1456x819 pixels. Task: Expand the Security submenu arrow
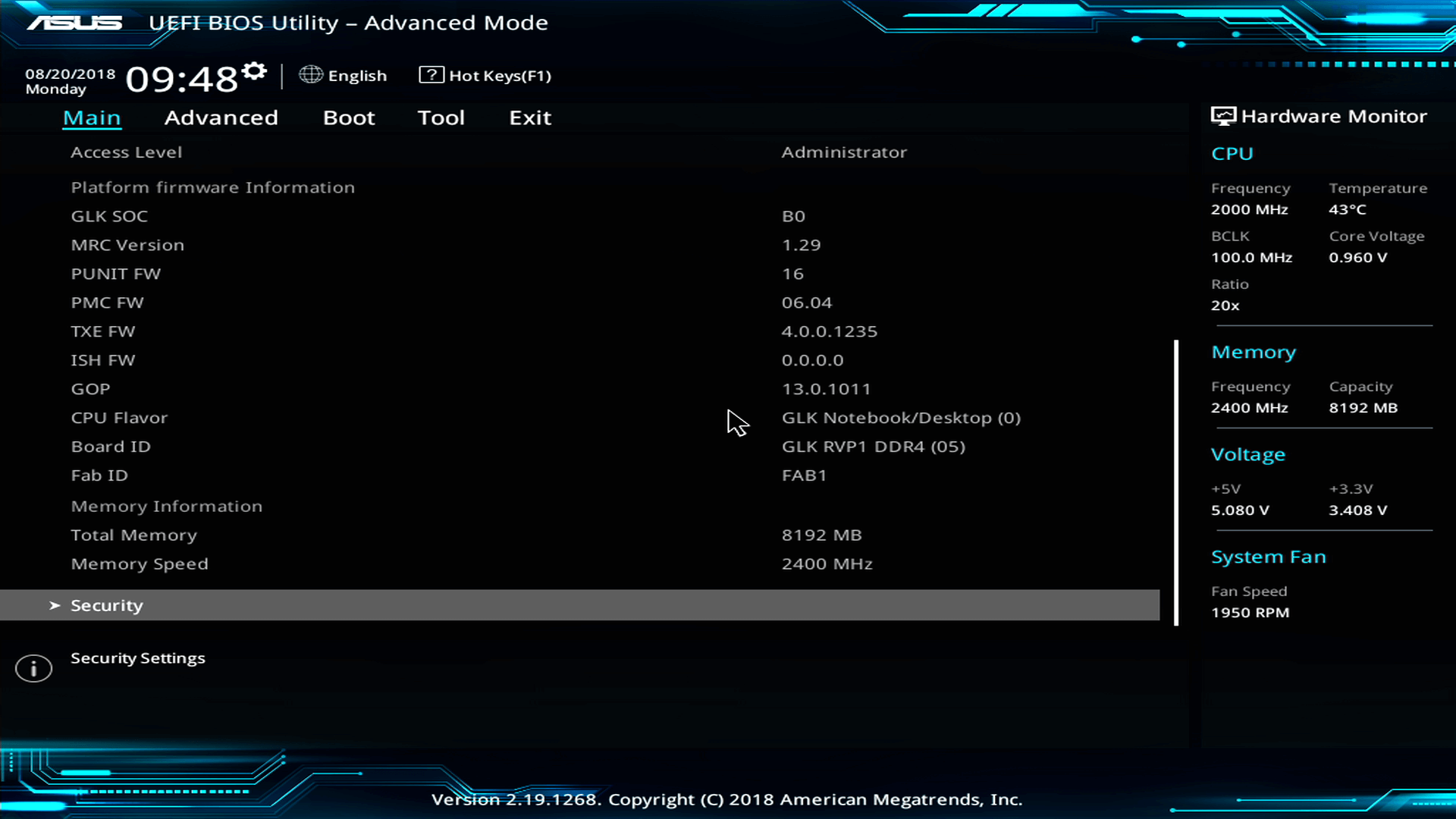coord(55,605)
